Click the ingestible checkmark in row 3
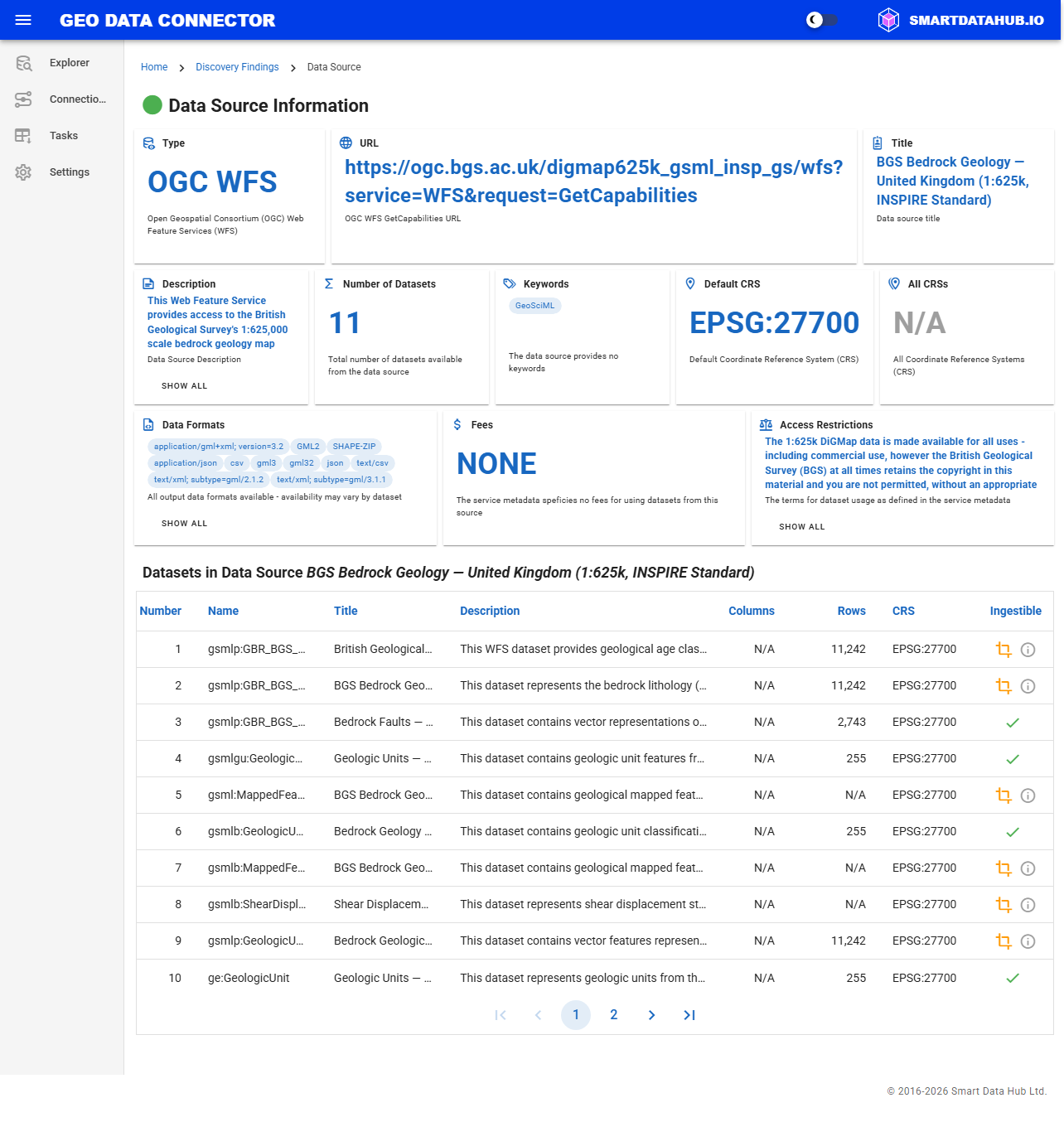The image size is (1064, 1122). pos(1013,723)
